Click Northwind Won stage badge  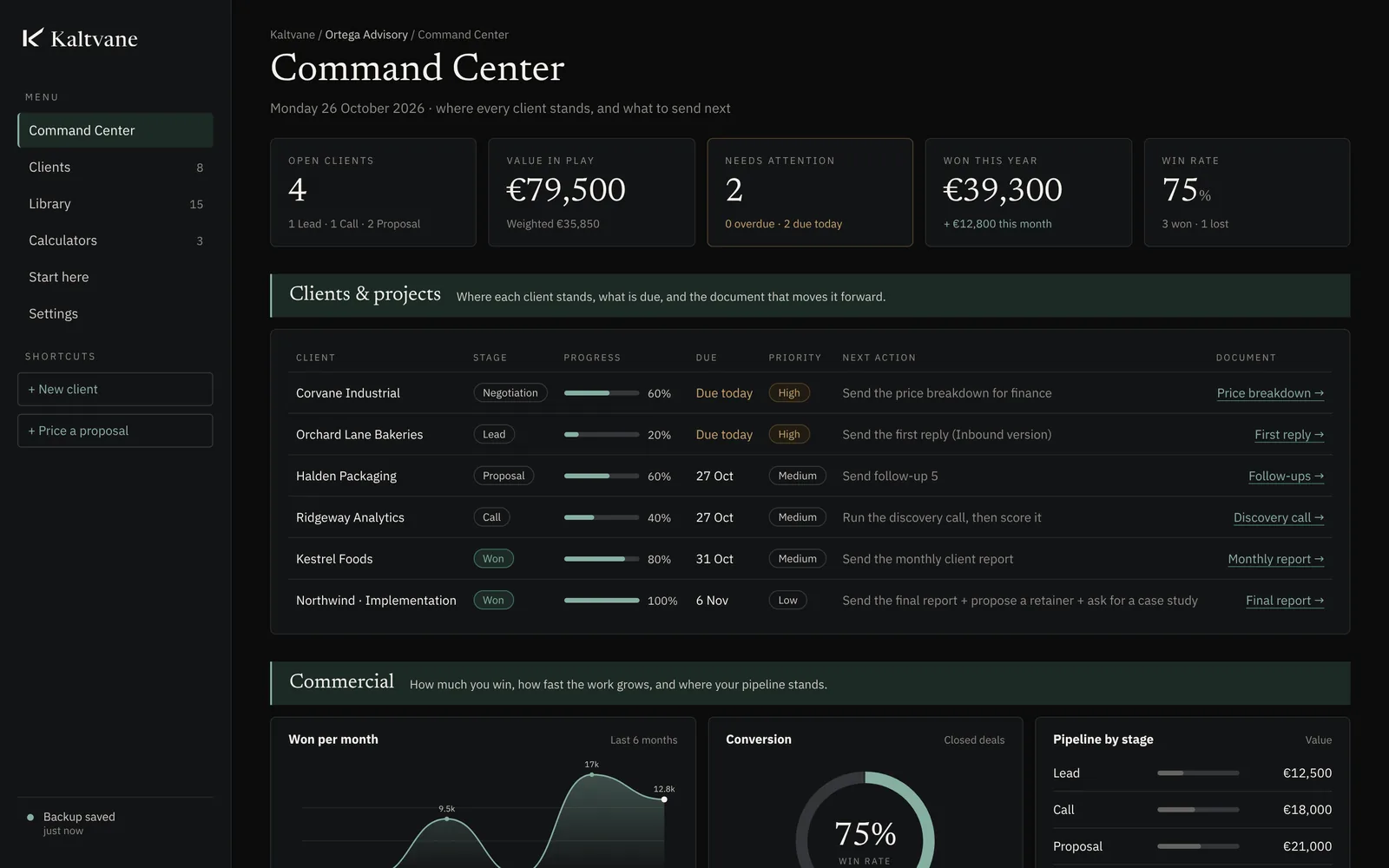coord(493,601)
